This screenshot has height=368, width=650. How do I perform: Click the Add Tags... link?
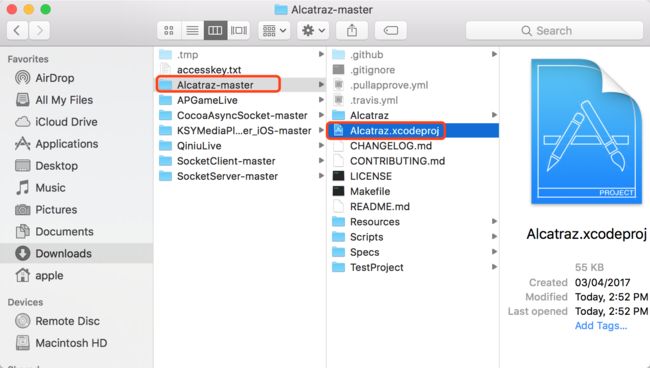click(601, 326)
